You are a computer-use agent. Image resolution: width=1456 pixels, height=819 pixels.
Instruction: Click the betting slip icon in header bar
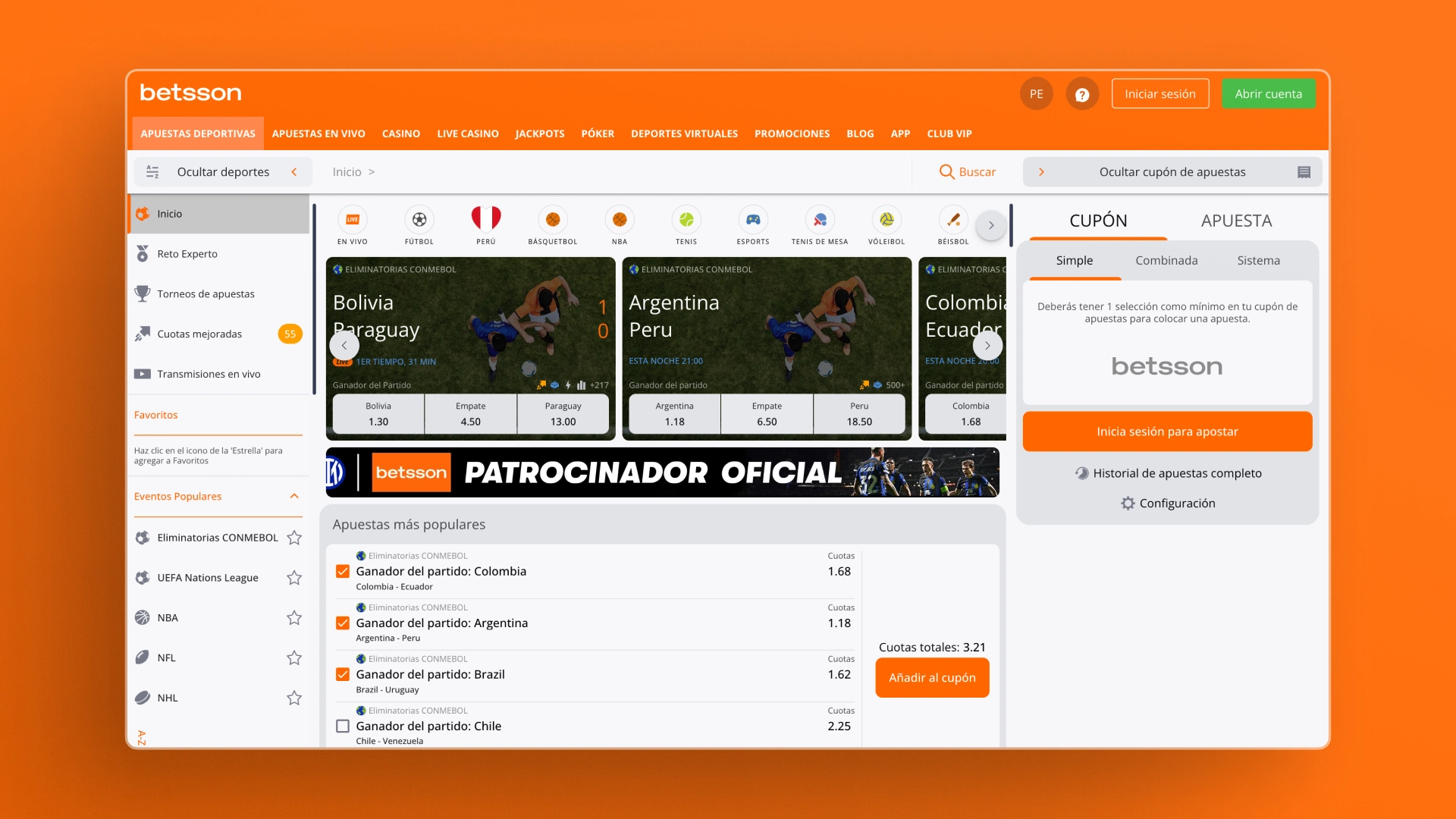tap(1304, 172)
